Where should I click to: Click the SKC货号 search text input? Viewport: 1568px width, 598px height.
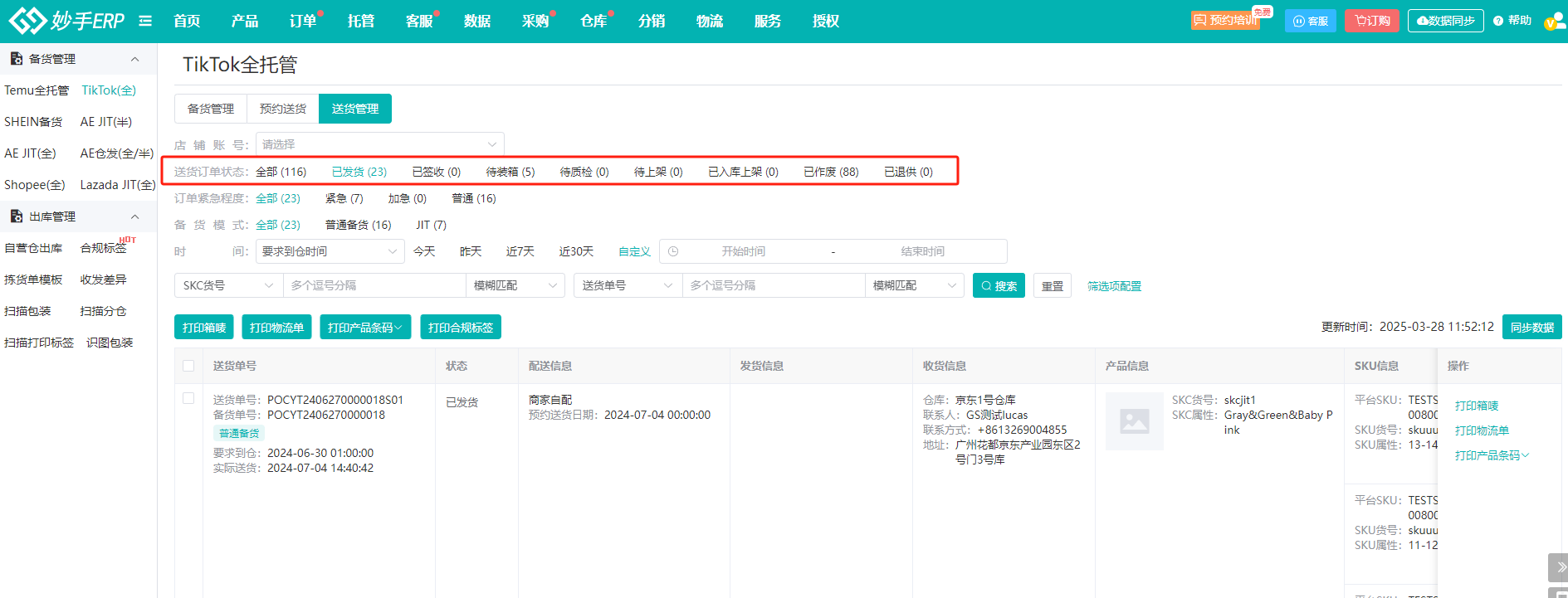pos(374,285)
